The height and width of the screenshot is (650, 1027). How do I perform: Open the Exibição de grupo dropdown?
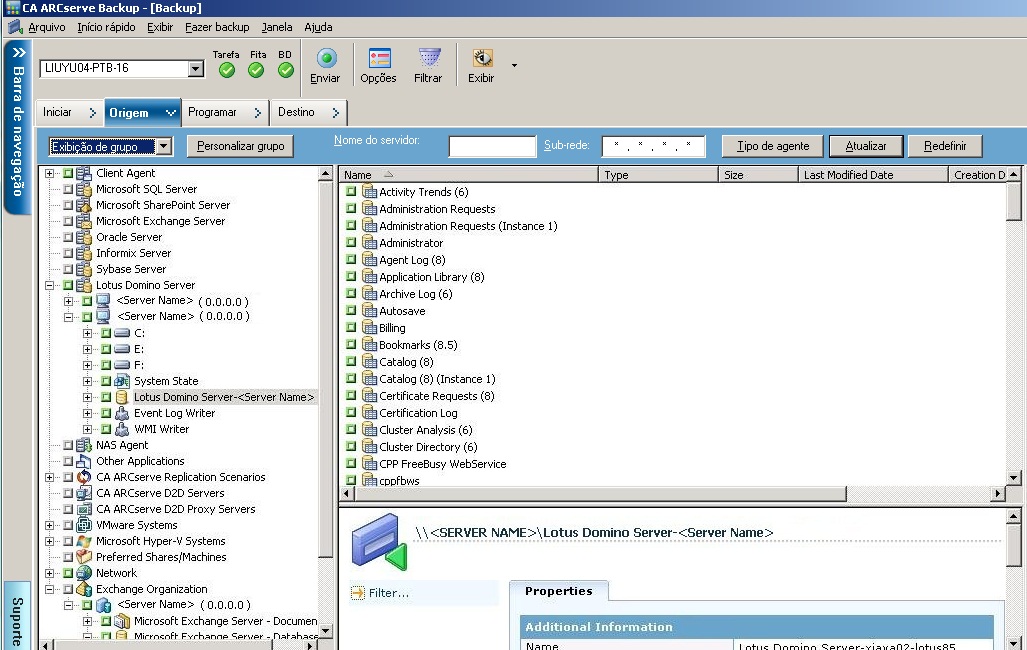tap(164, 146)
